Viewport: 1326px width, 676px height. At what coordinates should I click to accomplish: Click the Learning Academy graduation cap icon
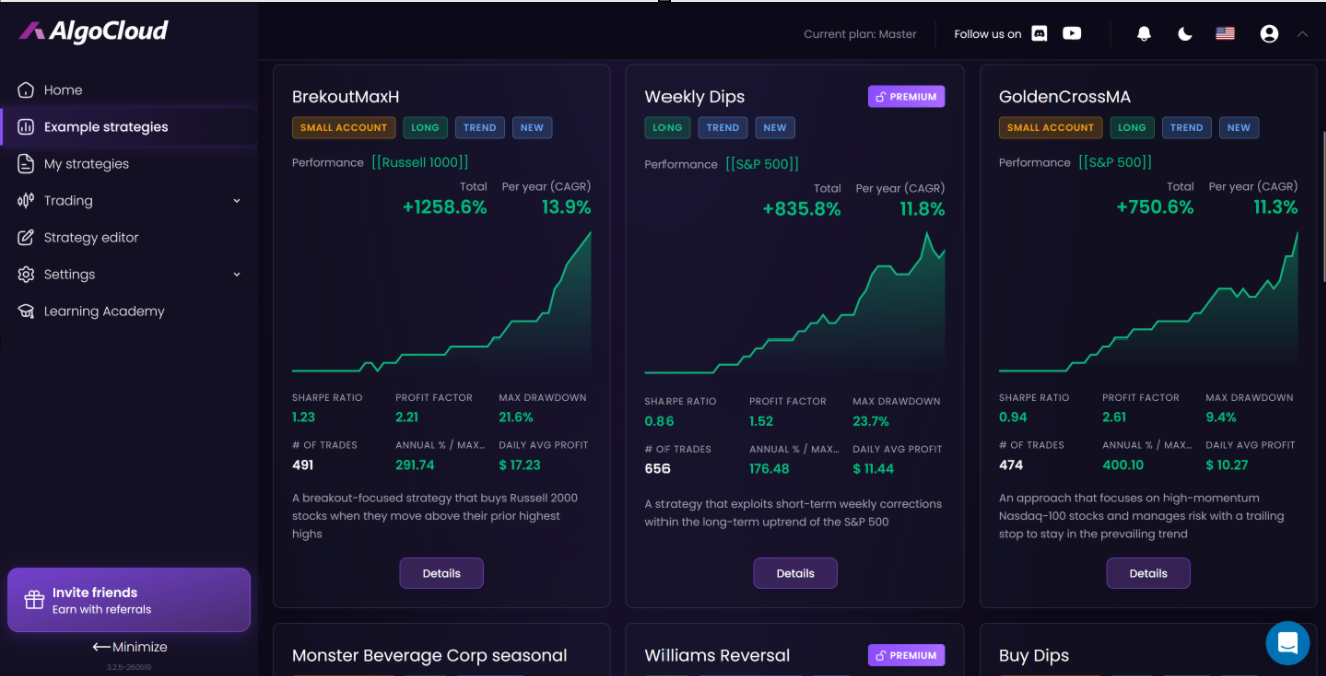26,312
